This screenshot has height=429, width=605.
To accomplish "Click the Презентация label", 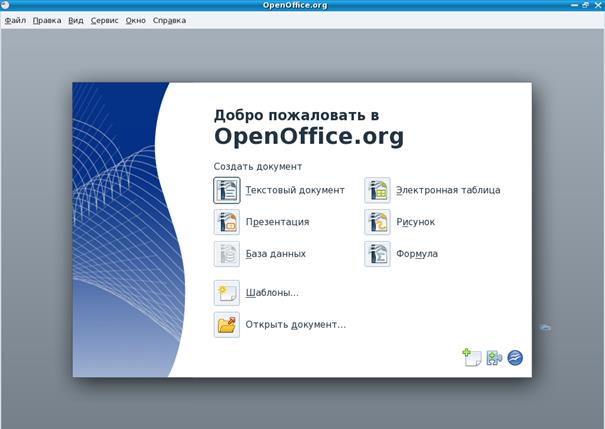I will [x=277, y=222].
